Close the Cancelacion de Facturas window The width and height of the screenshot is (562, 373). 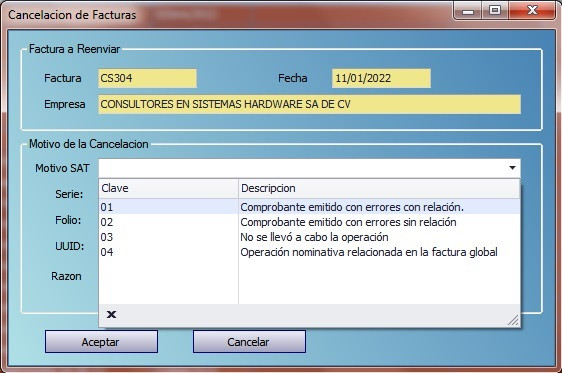click(532, 10)
